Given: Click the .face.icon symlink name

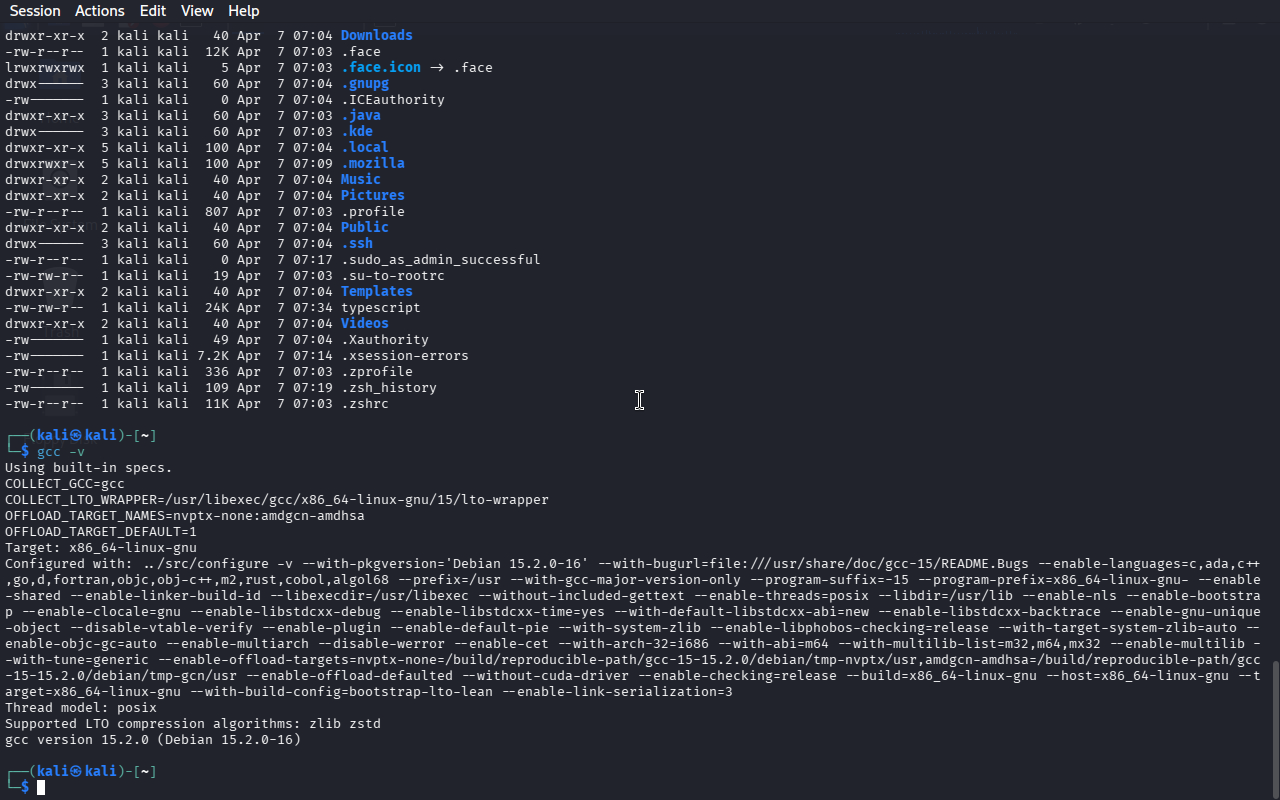Looking at the screenshot, I should [x=380, y=67].
